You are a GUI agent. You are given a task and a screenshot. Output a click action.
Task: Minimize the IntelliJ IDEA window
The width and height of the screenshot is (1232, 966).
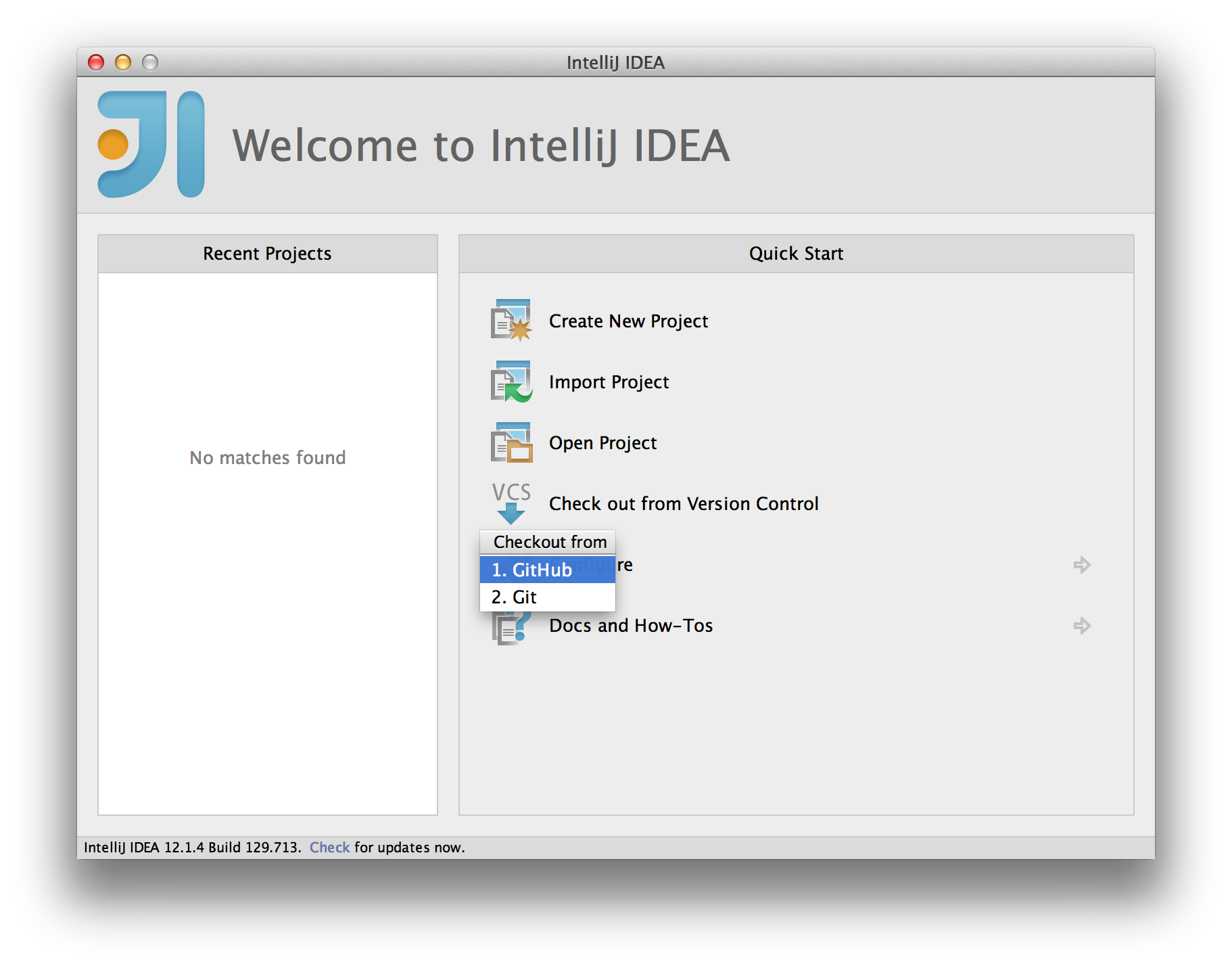tap(123, 62)
